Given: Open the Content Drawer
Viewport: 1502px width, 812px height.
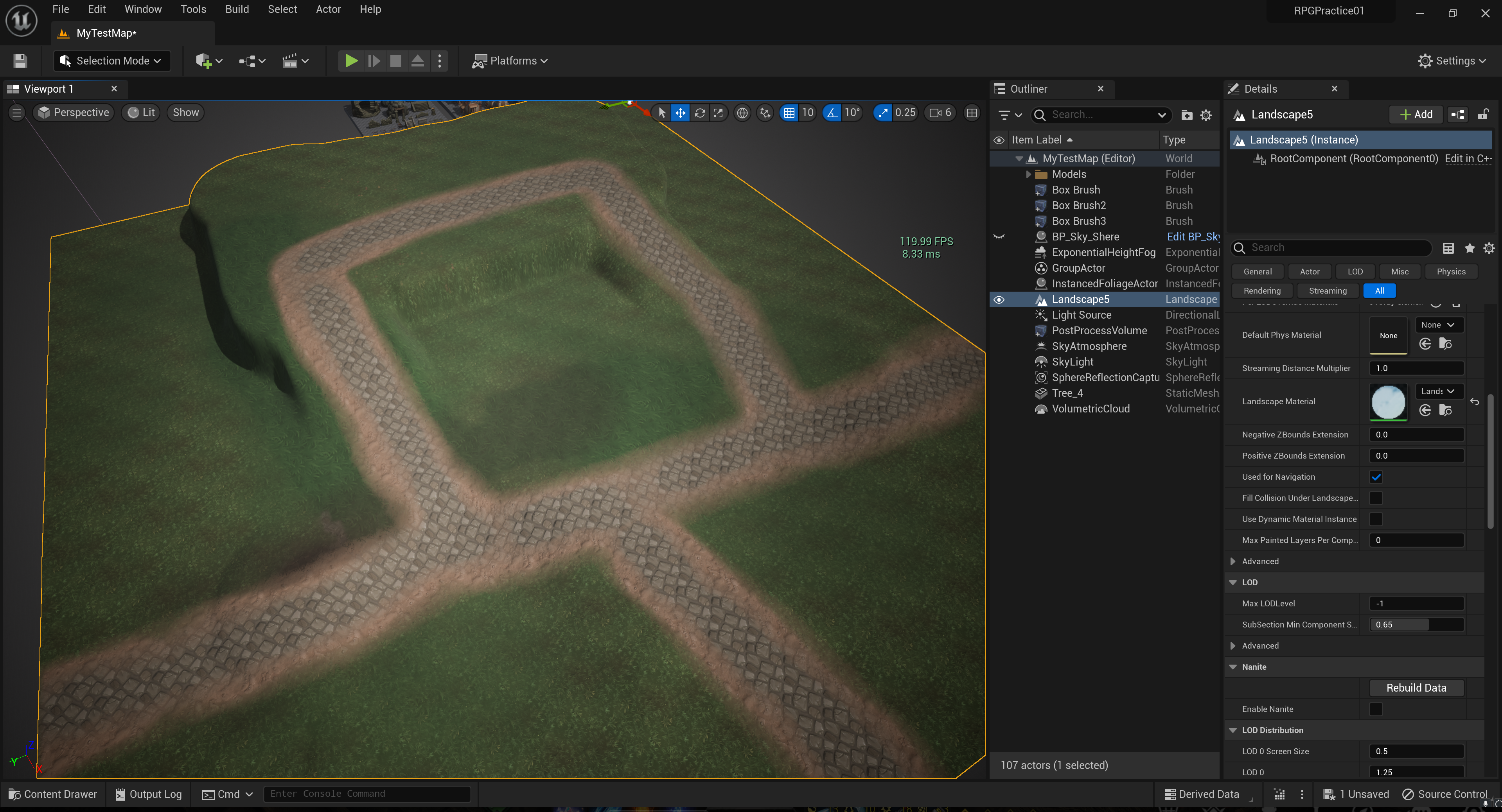Looking at the screenshot, I should [52, 794].
